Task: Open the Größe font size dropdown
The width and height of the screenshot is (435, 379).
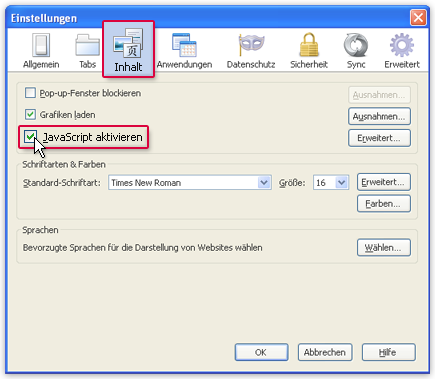Action: click(x=331, y=183)
